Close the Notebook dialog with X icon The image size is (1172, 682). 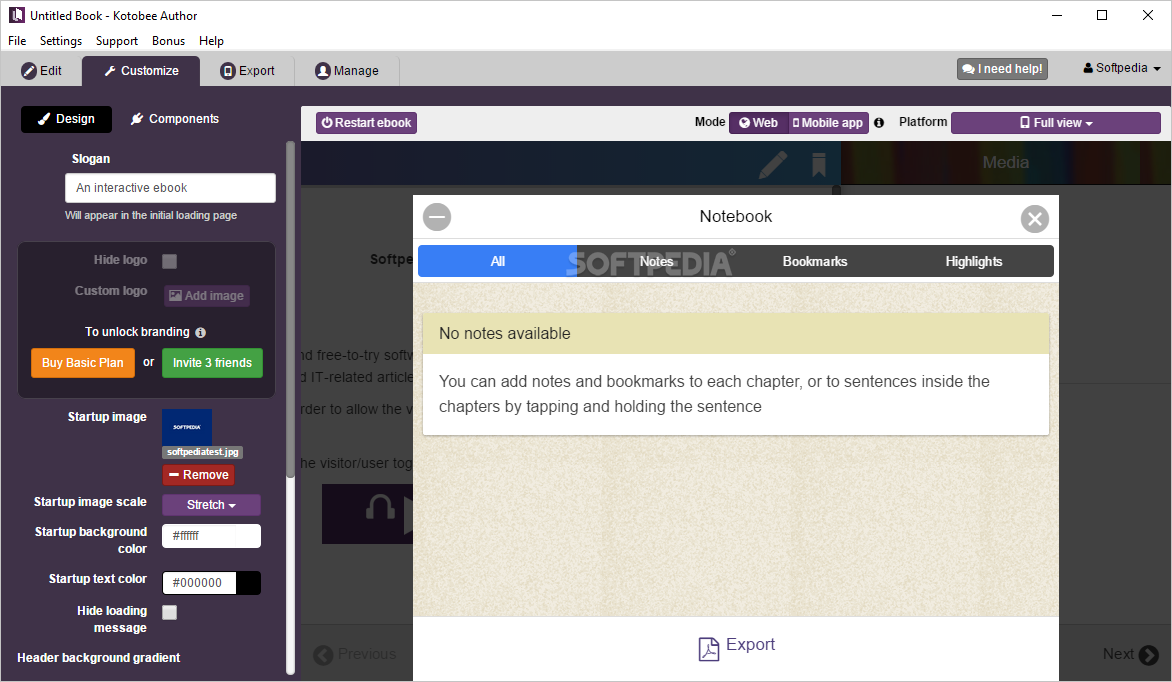1034,219
